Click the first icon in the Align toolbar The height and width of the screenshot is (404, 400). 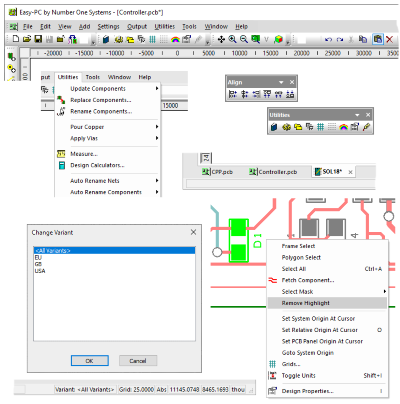tap(233, 94)
